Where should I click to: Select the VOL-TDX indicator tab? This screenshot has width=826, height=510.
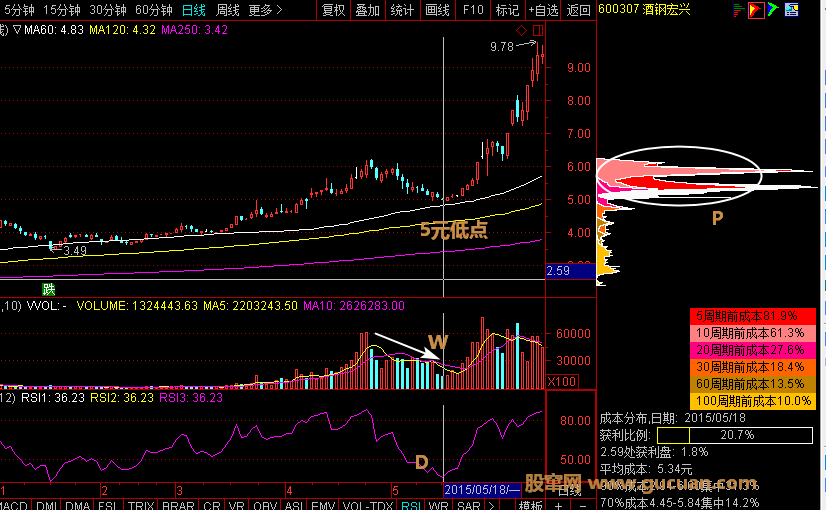[368, 505]
